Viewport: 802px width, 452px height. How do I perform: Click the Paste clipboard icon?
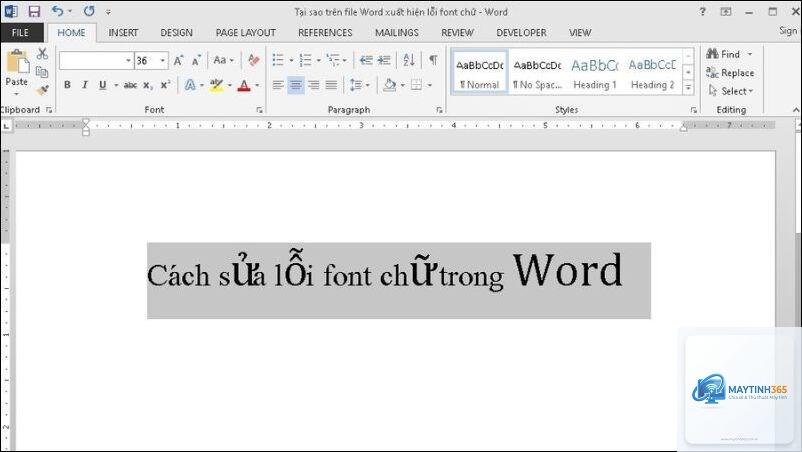[17, 61]
